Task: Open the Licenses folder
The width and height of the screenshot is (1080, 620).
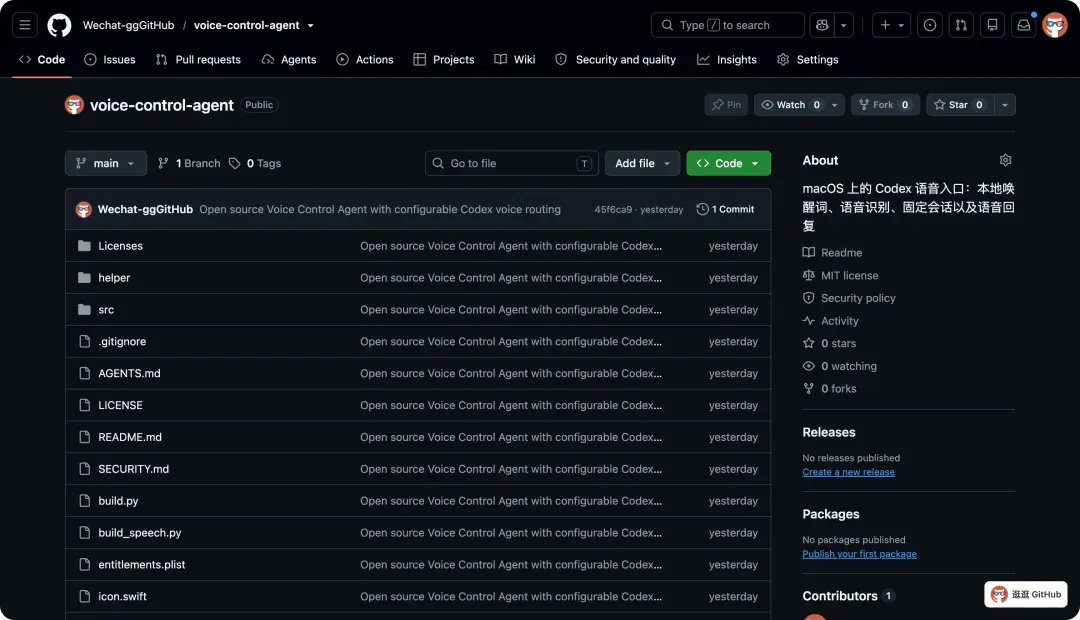Action: tap(121, 246)
